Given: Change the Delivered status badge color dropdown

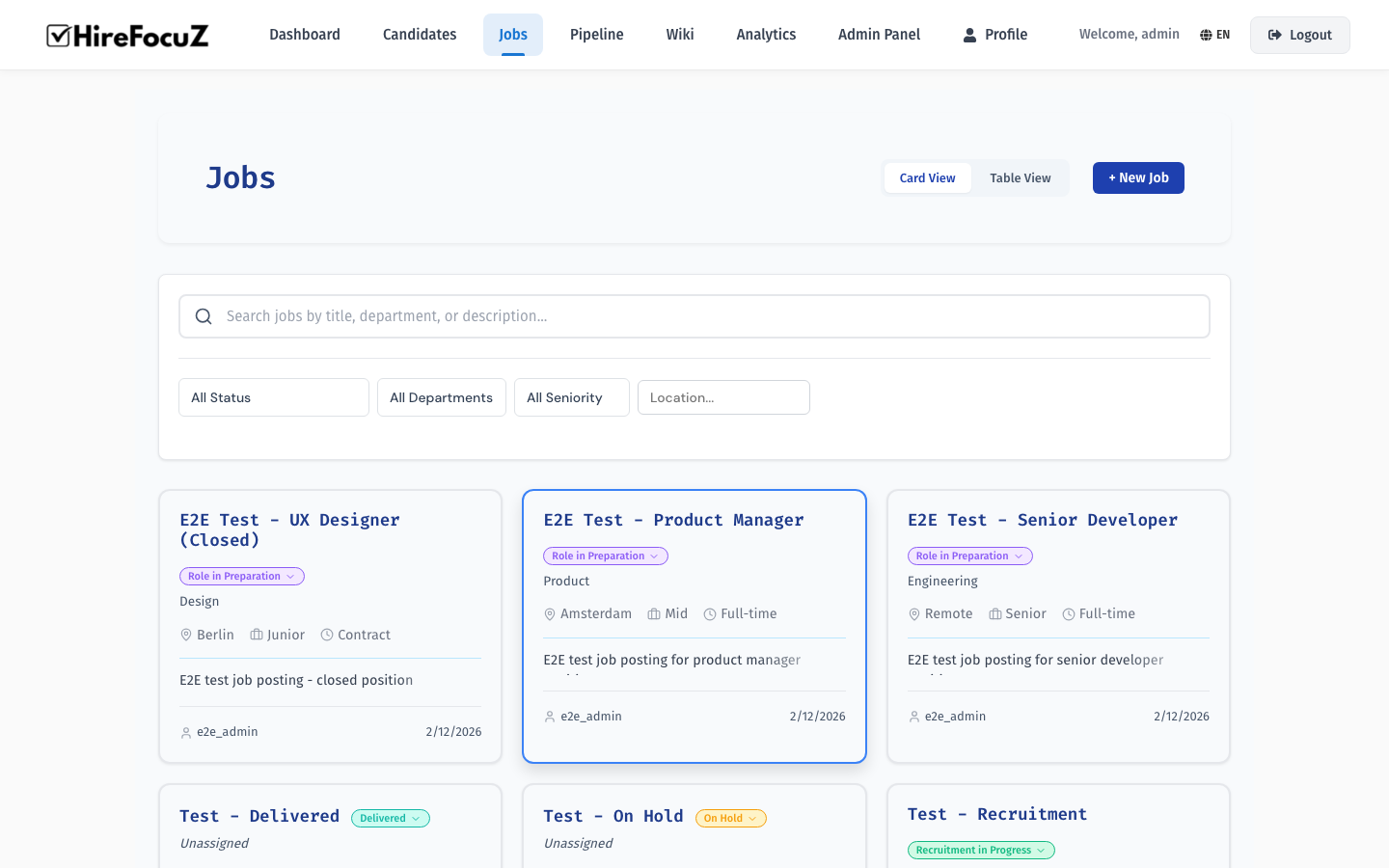Looking at the screenshot, I should click(390, 818).
